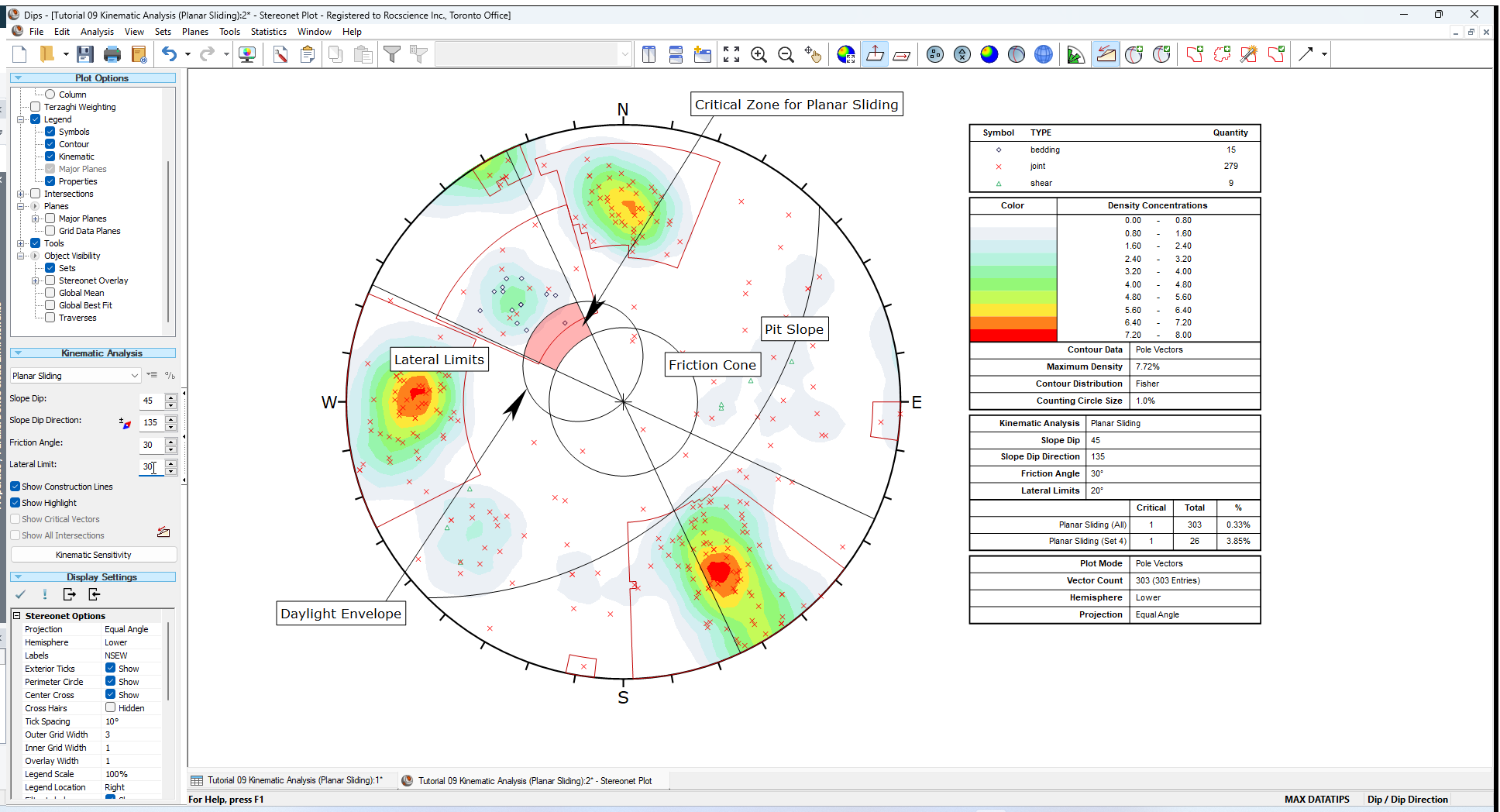Collapse the Plot Options panel
Screen dimensions: 1500x812
coord(17,77)
